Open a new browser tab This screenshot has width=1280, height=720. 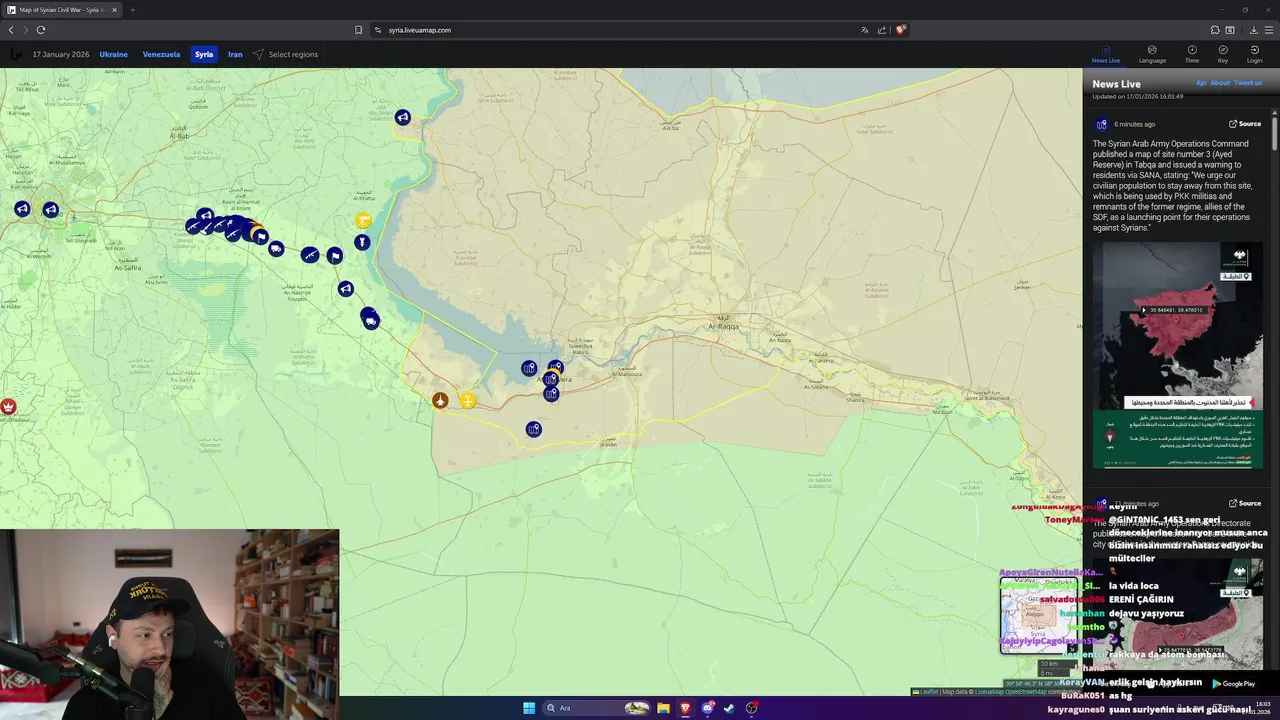point(132,10)
